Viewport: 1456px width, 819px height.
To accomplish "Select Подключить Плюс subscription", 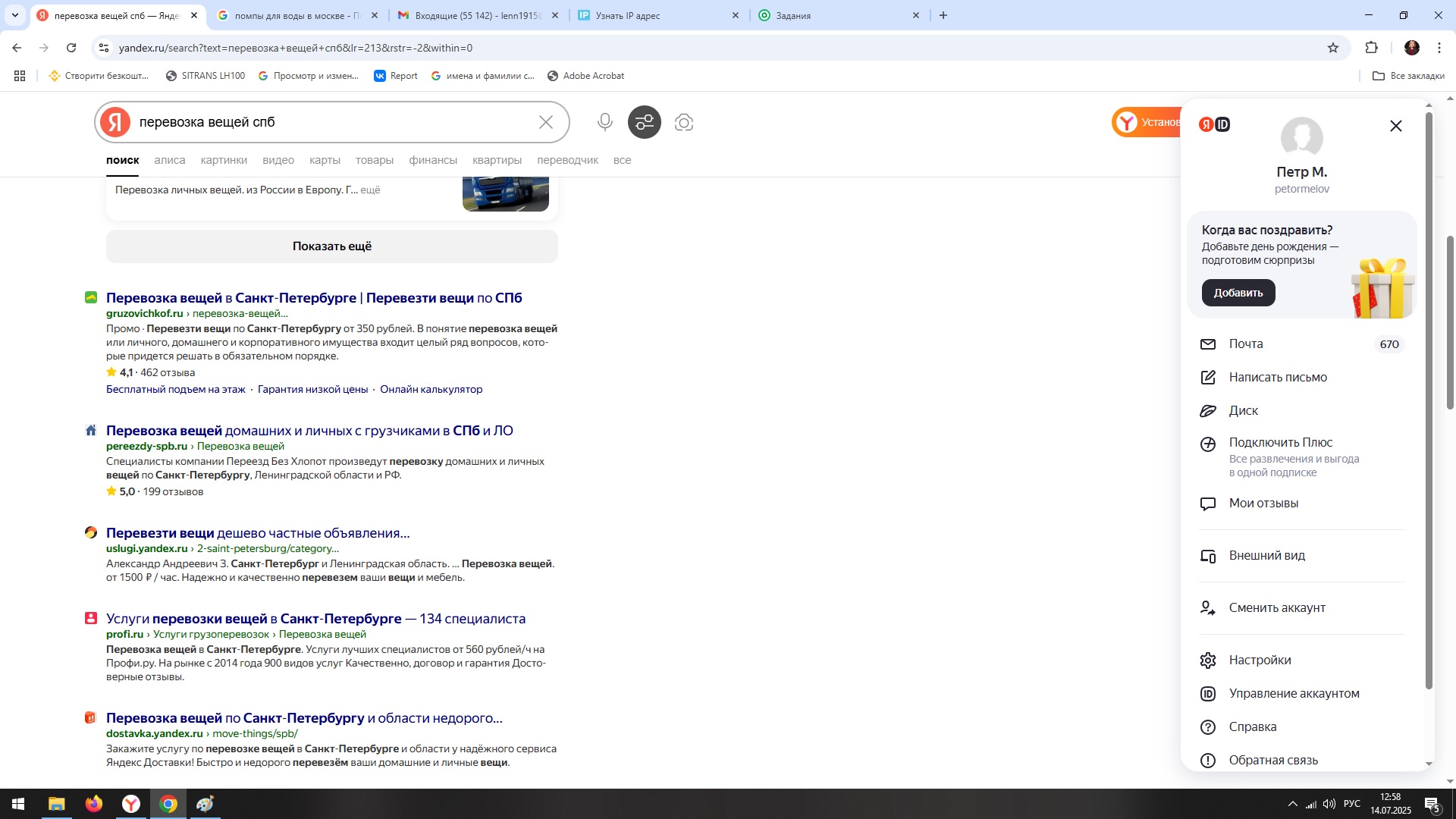I will [x=1302, y=457].
